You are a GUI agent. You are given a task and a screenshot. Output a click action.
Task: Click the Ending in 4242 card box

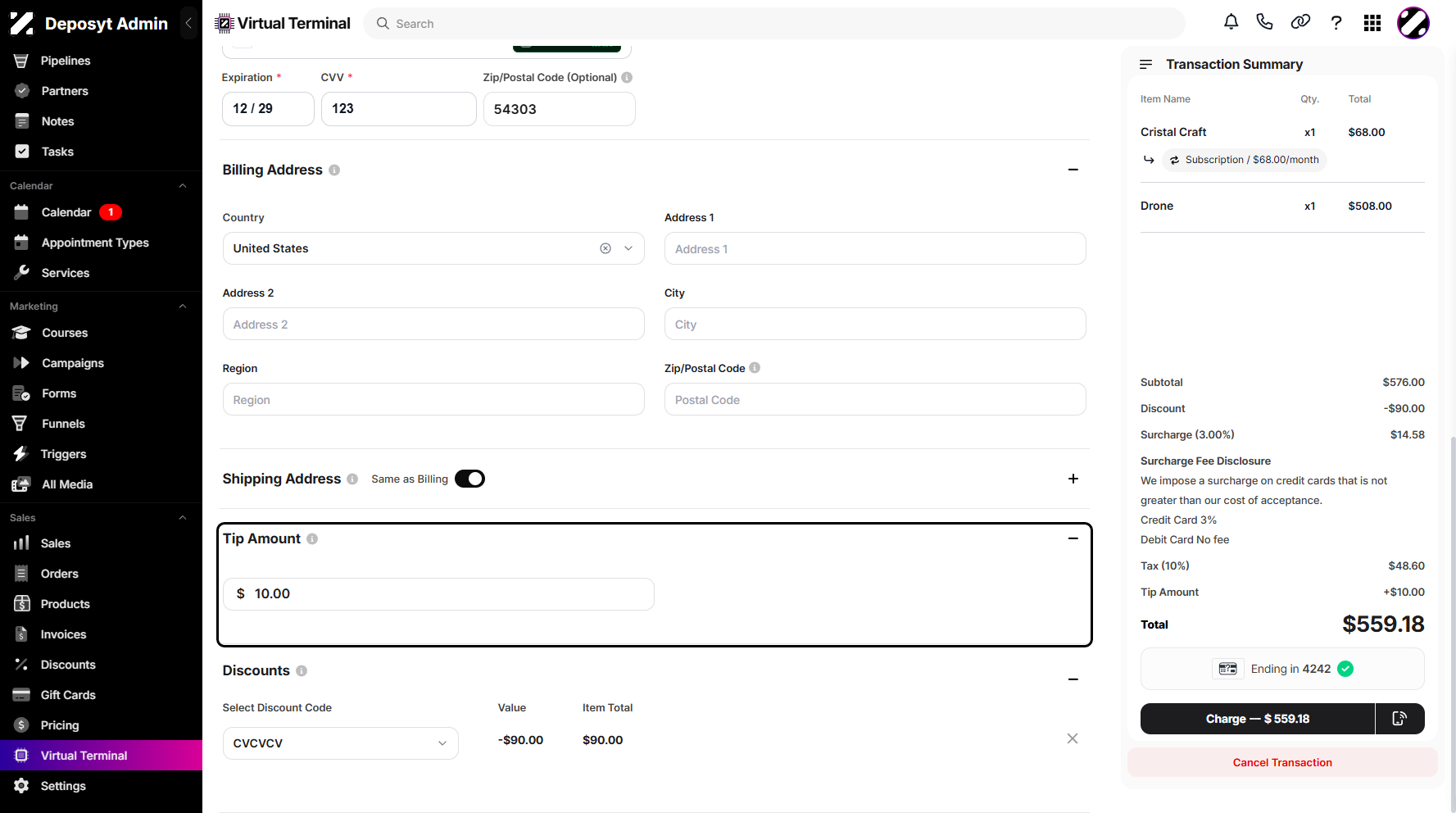pyautogui.click(x=1282, y=669)
